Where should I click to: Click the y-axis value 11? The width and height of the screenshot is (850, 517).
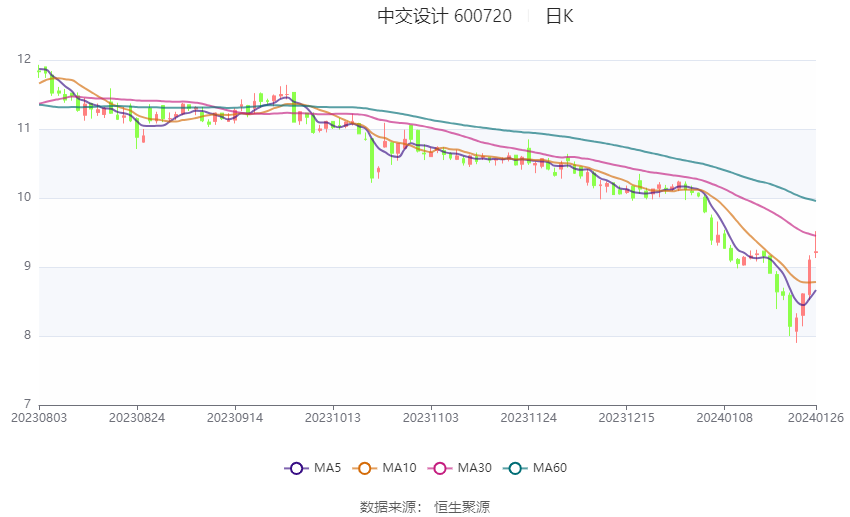[24, 128]
